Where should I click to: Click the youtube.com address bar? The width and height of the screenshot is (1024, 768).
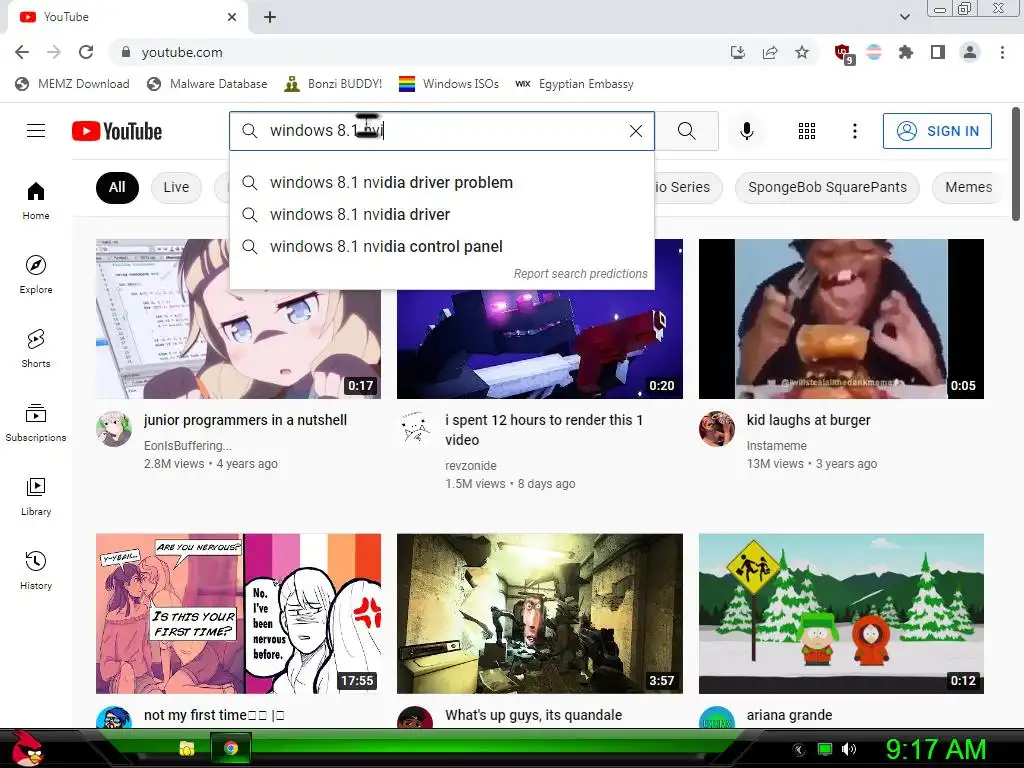(x=418, y=52)
